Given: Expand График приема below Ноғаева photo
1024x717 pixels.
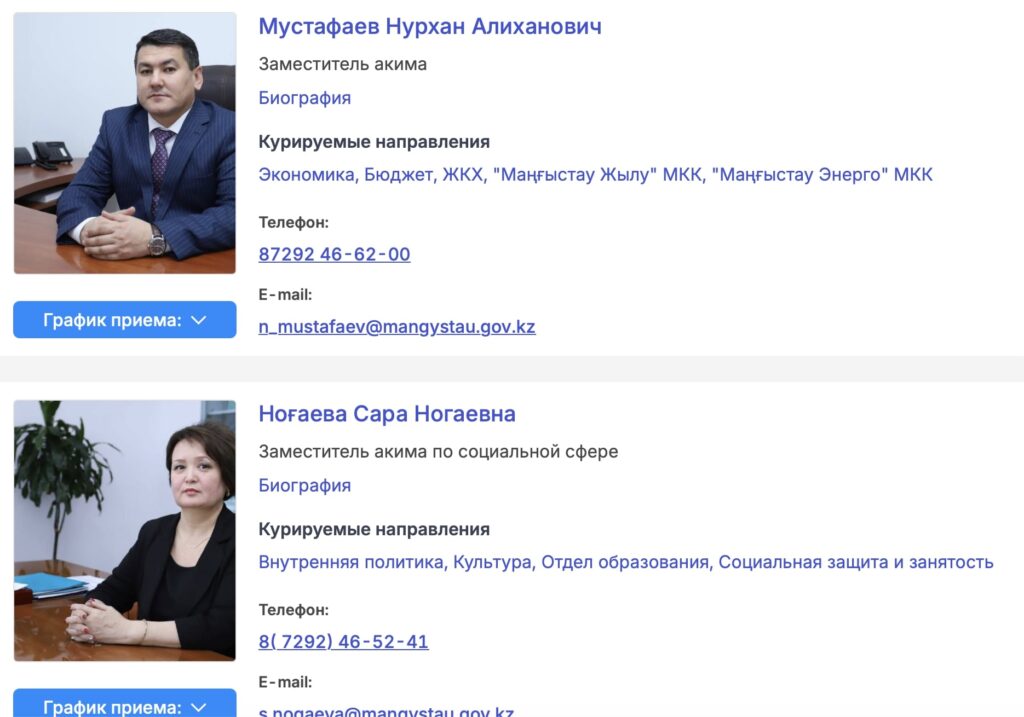Looking at the screenshot, I should 125,703.
